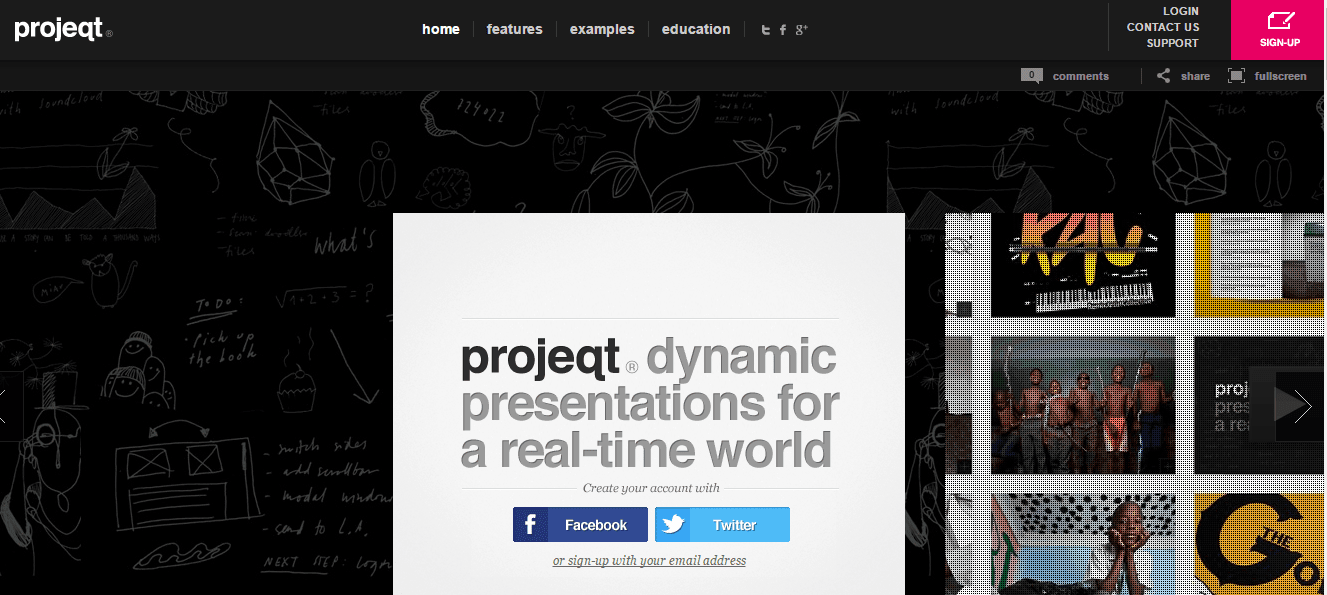Screen dimensions: 1327x595
Task: Sign up with Twitter button
Action: [722, 525]
